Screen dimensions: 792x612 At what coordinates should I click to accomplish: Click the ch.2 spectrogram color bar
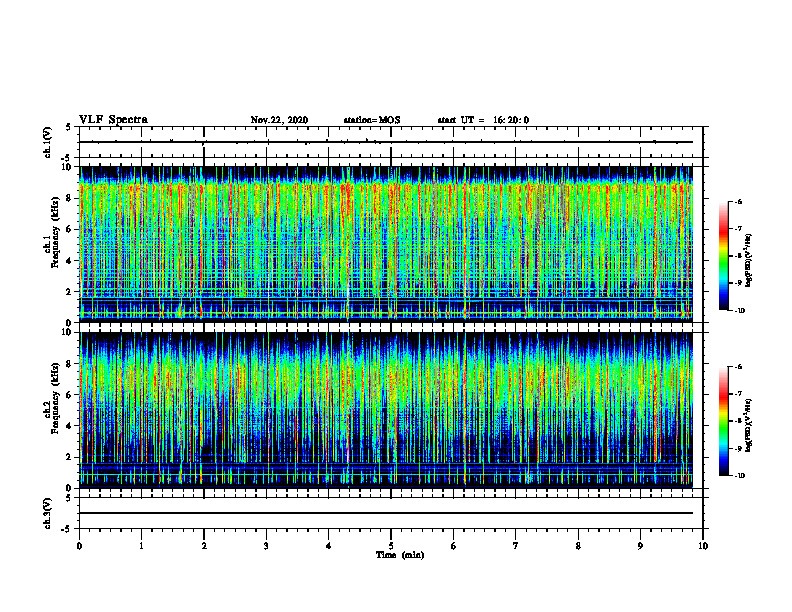[723, 421]
